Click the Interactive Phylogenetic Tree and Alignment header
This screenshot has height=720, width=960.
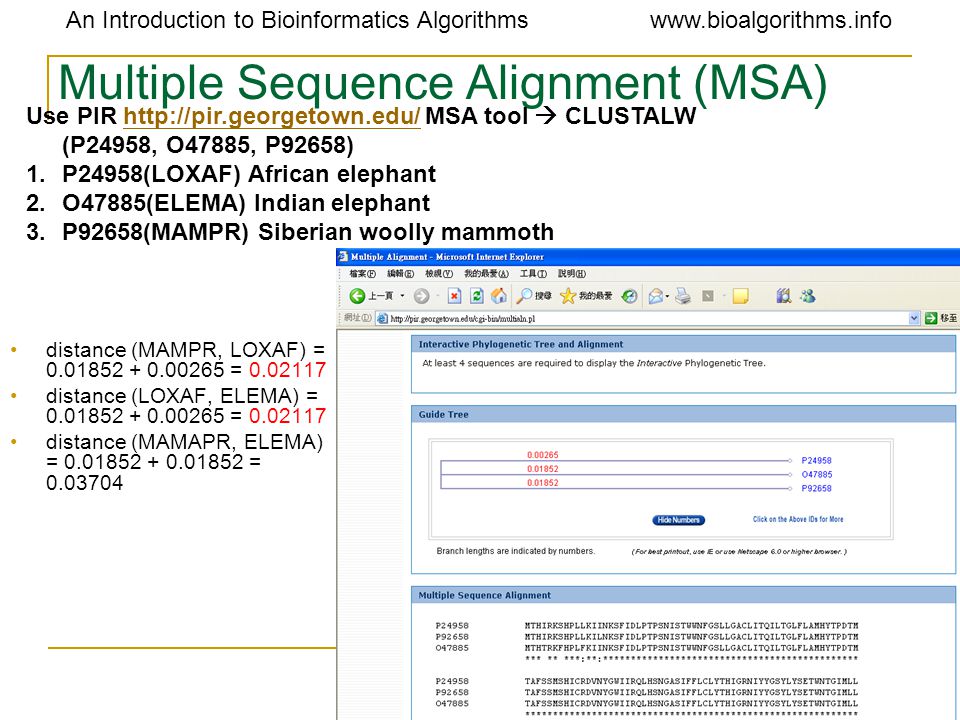tap(683, 344)
